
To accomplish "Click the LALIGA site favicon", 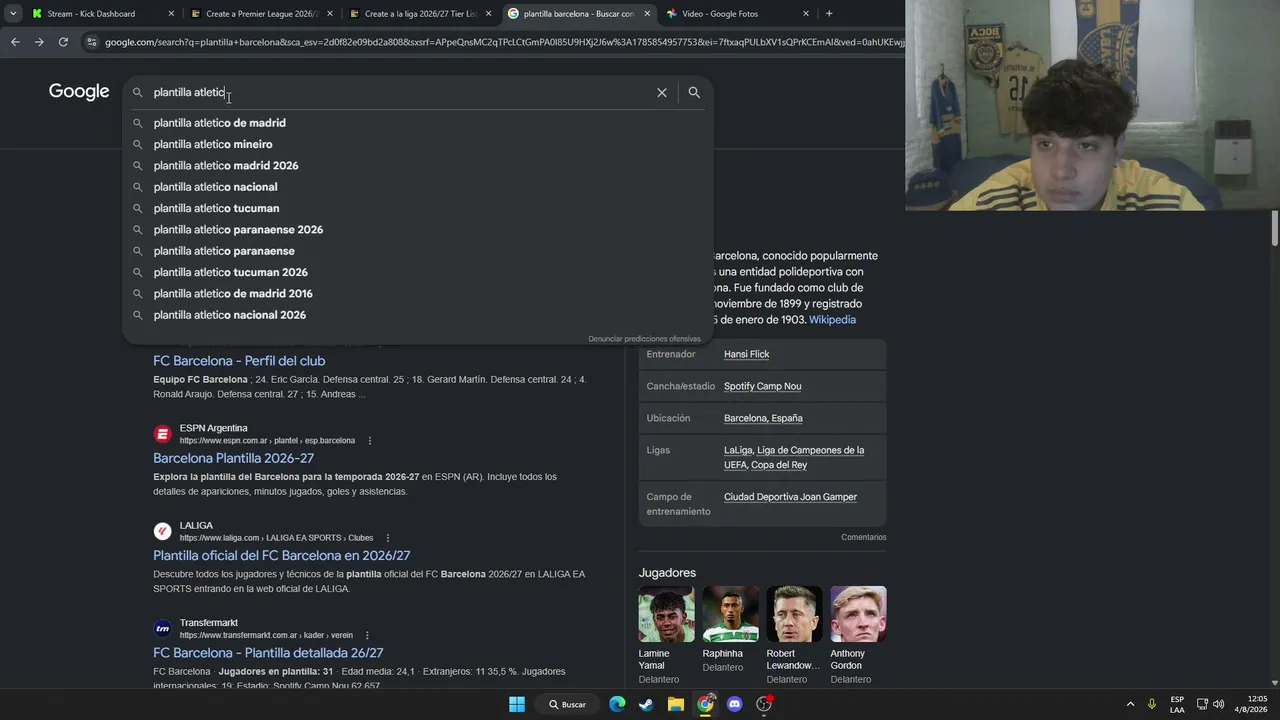I will point(162,531).
